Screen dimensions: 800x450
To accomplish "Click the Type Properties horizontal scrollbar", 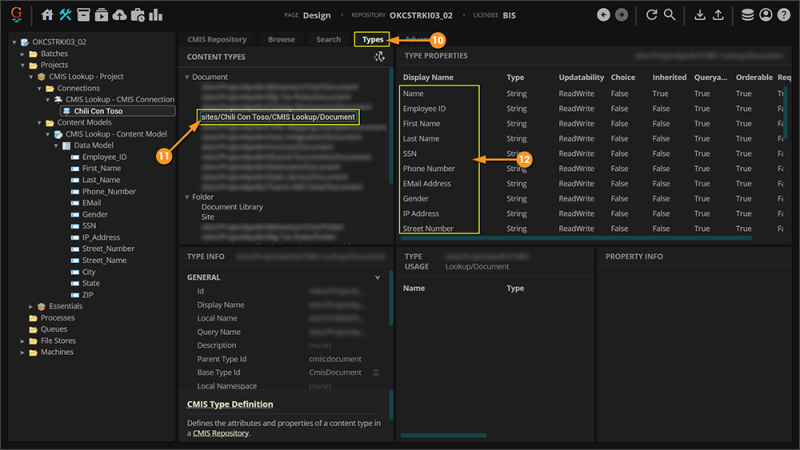I will [575, 238].
